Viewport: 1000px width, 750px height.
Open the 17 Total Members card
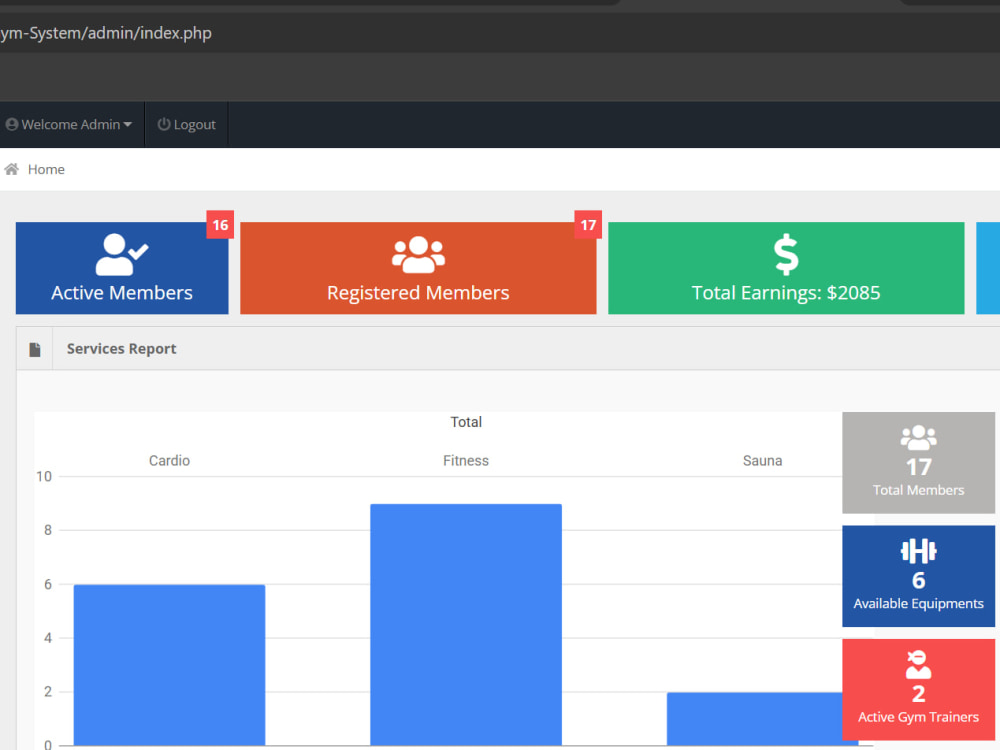pyautogui.click(x=918, y=462)
